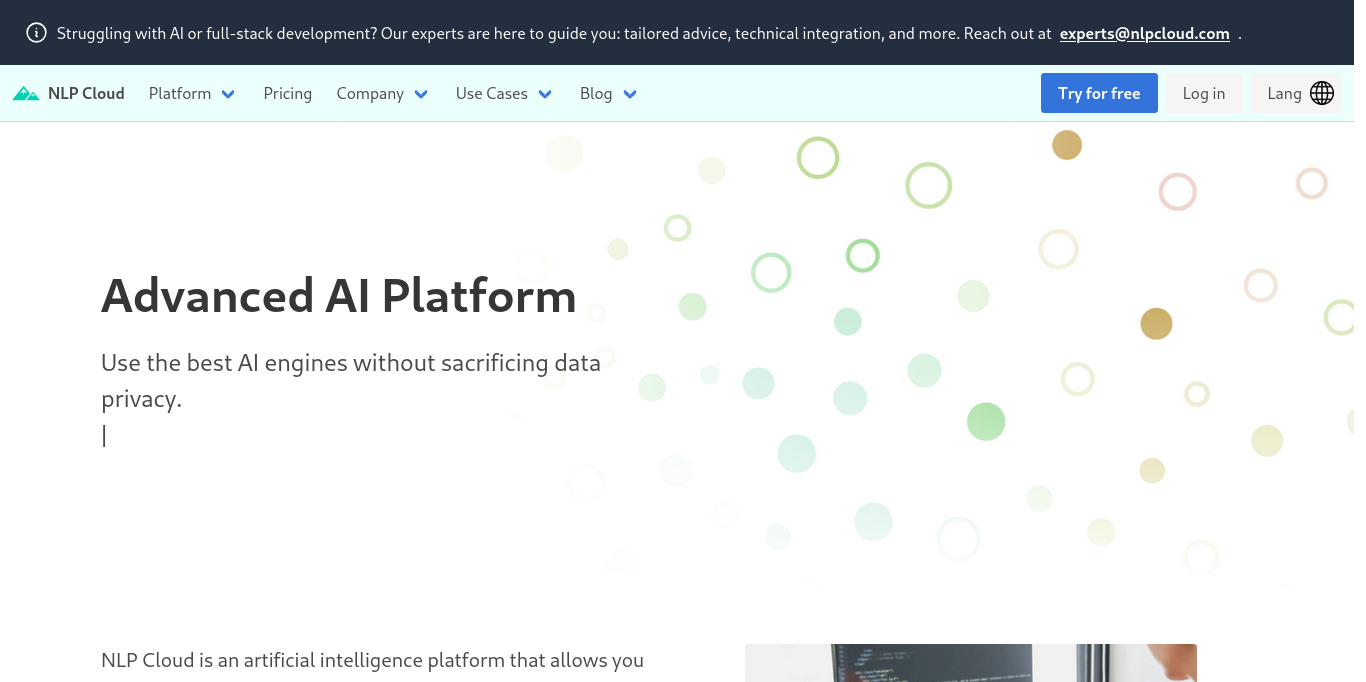Open the Blog dropdown chevron
Screen dimensions: 1366x682
[630, 94]
